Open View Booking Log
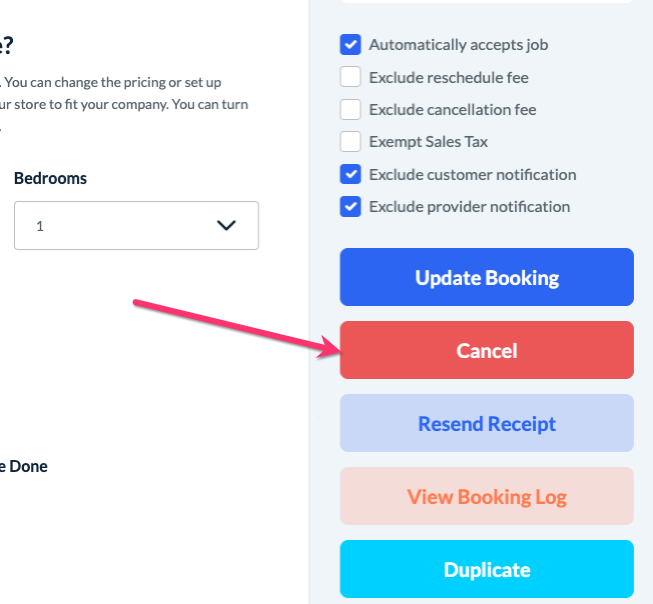Image resolution: width=653 pixels, height=604 pixels. point(487,496)
